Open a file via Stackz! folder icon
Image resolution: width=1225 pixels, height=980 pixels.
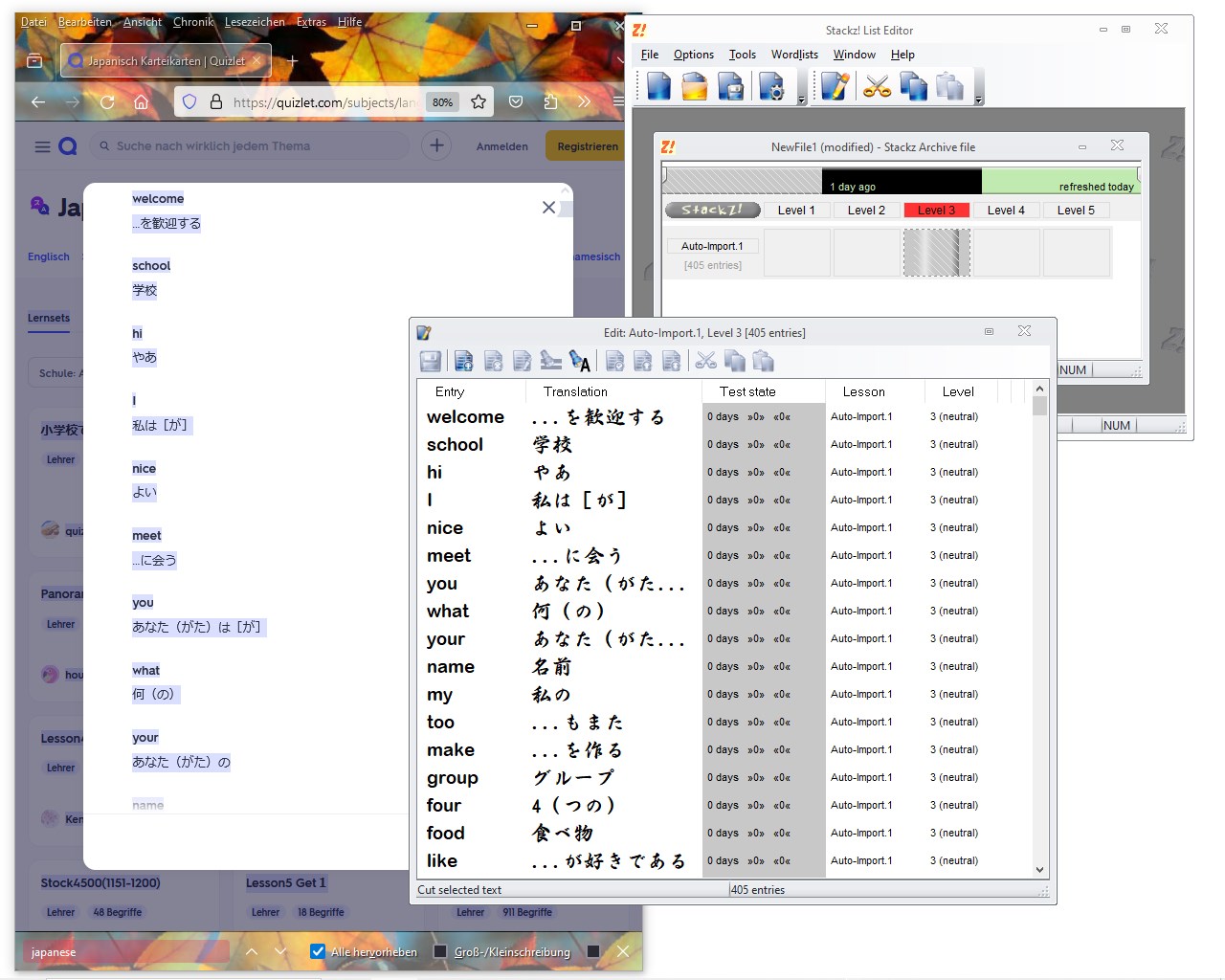pos(695,87)
